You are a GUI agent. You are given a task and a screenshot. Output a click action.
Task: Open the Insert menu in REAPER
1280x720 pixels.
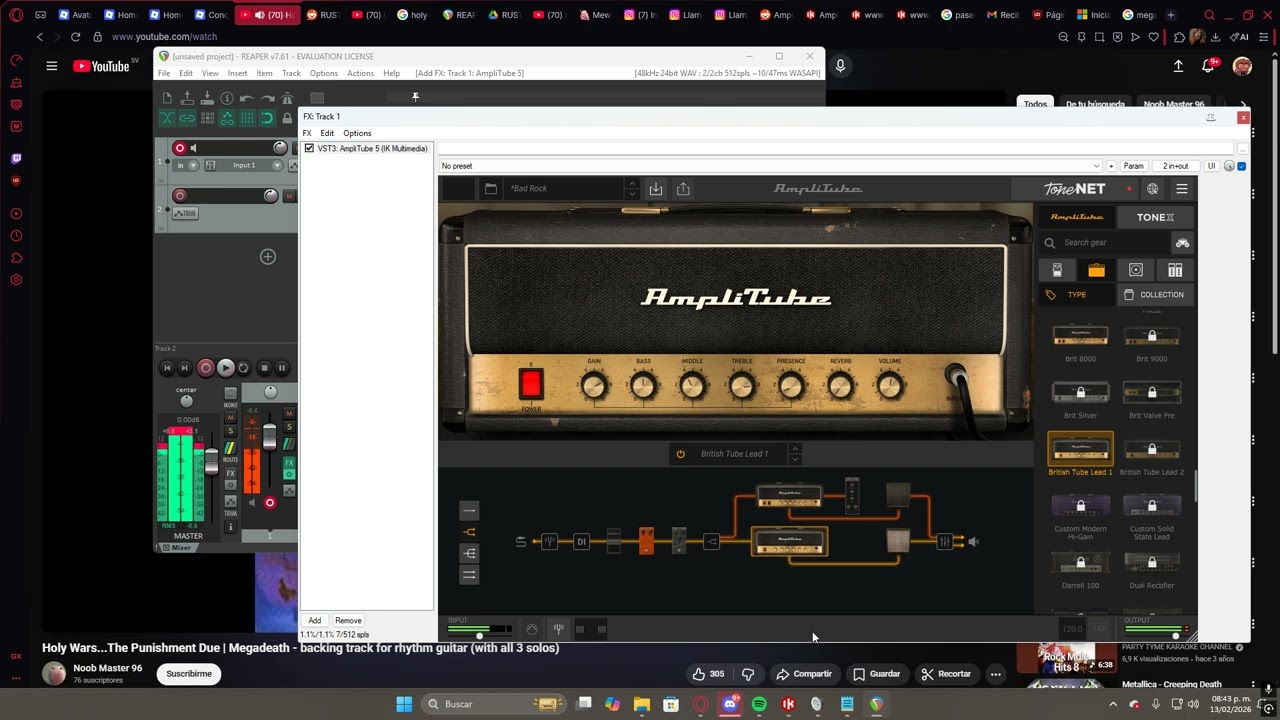pos(237,73)
